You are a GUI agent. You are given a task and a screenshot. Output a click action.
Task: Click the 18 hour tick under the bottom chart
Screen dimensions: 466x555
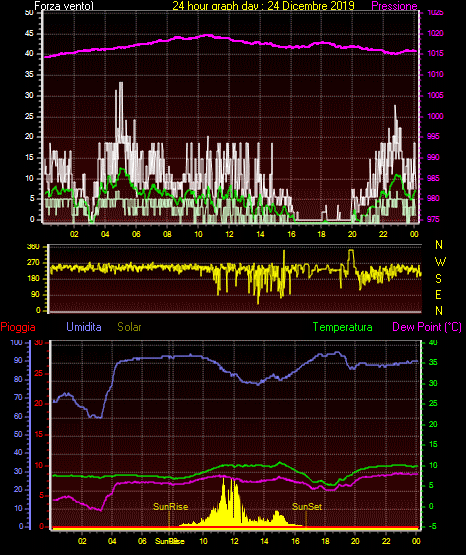(x=325, y=541)
